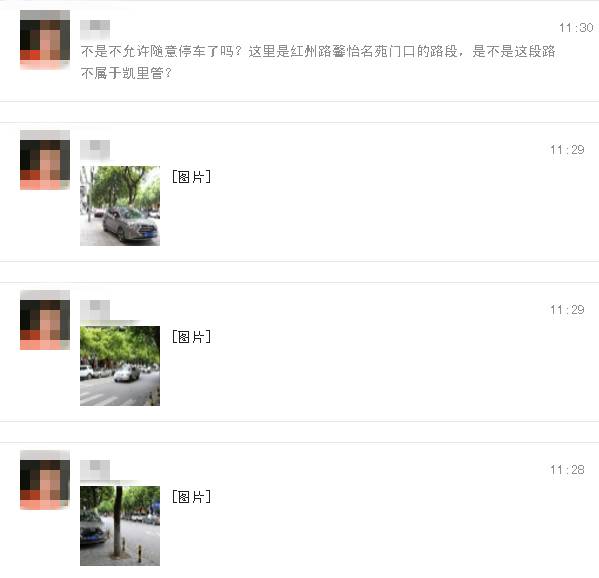The width and height of the screenshot is (599, 578).
Task: Click the [图片] label beside the crosswalk photo
Action: pyautogui.click(x=191, y=337)
